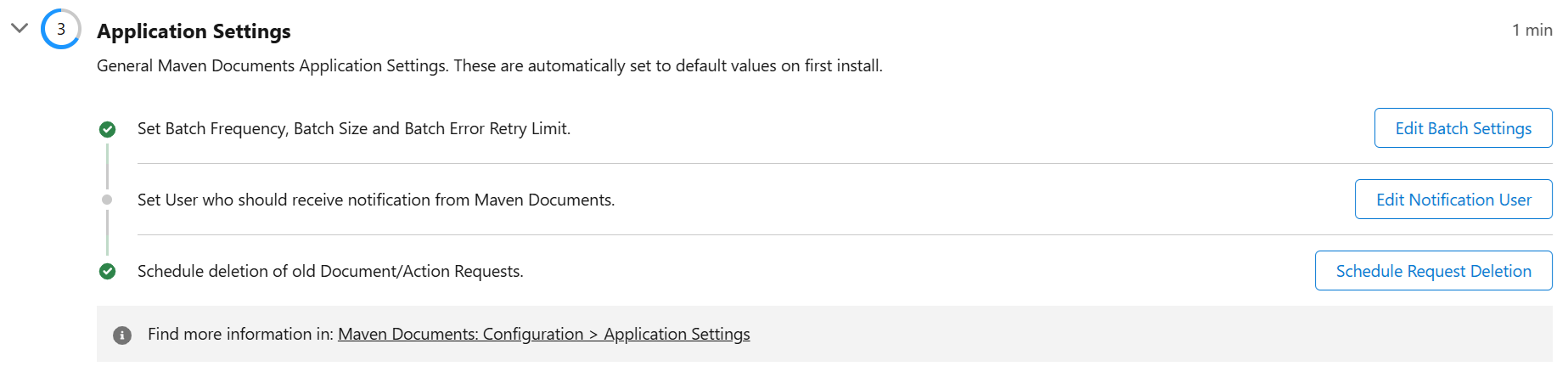Select the Schedule deletion of old requests text
The height and width of the screenshot is (372, 1568).
tap(330, 271)
